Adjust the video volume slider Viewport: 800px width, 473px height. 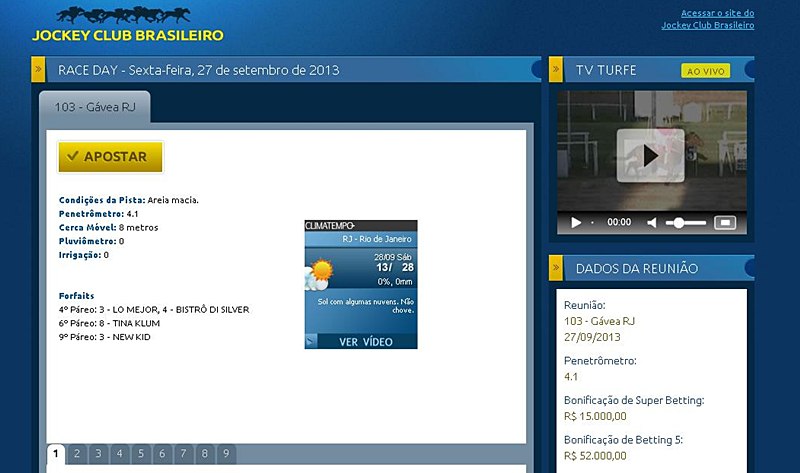pyautogui.click(x=686, y=223)
